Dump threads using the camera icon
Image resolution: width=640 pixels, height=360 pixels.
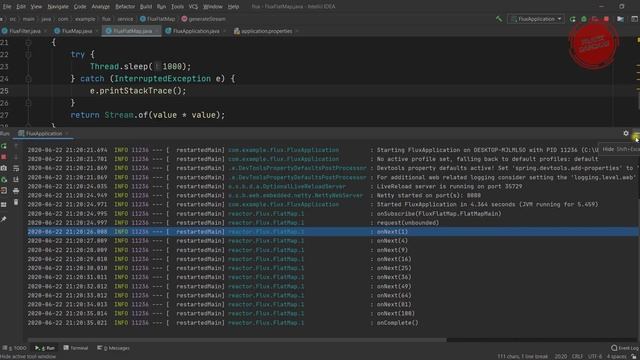[4, 168]
